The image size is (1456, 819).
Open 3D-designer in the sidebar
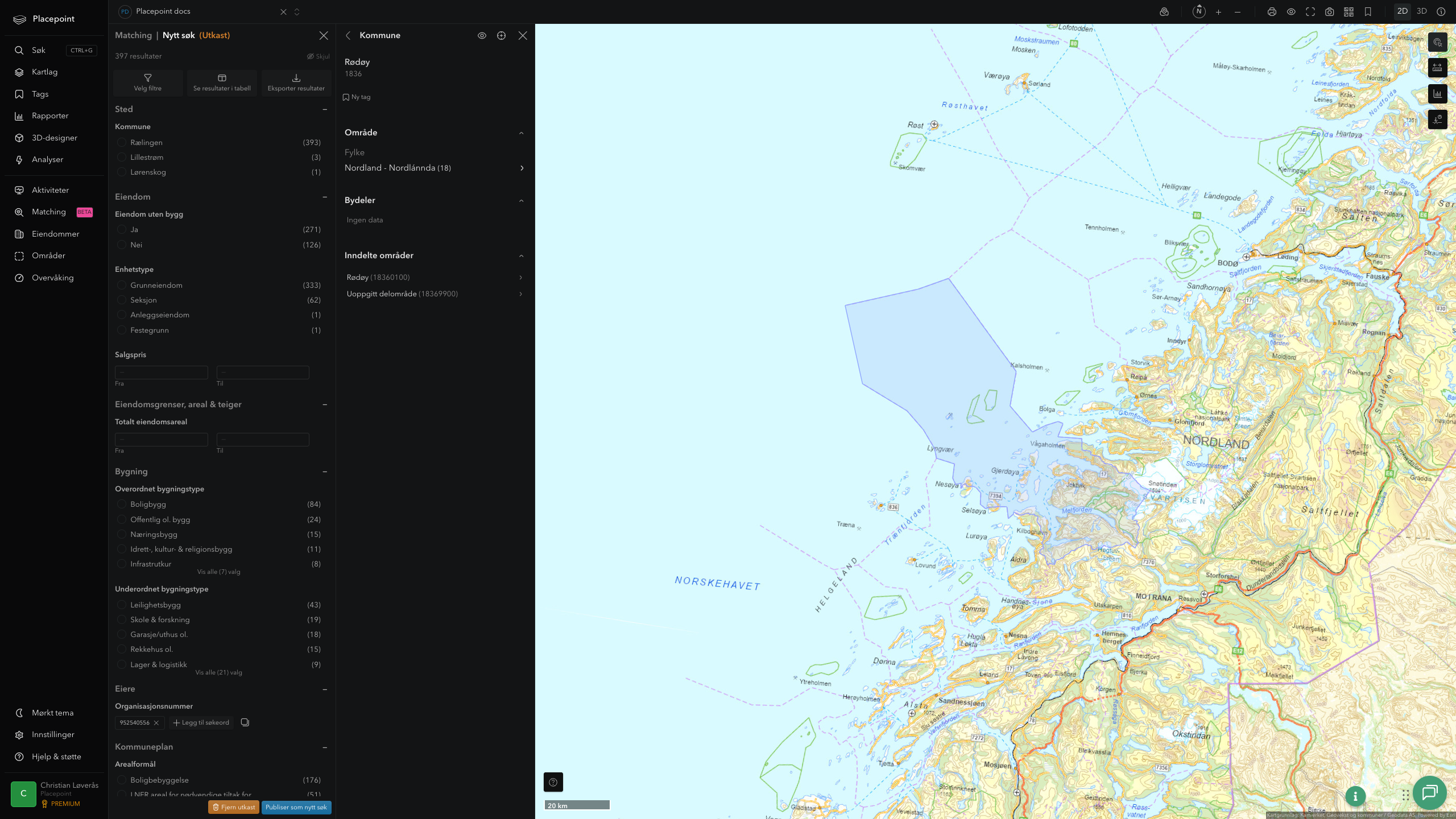(55, 138)
